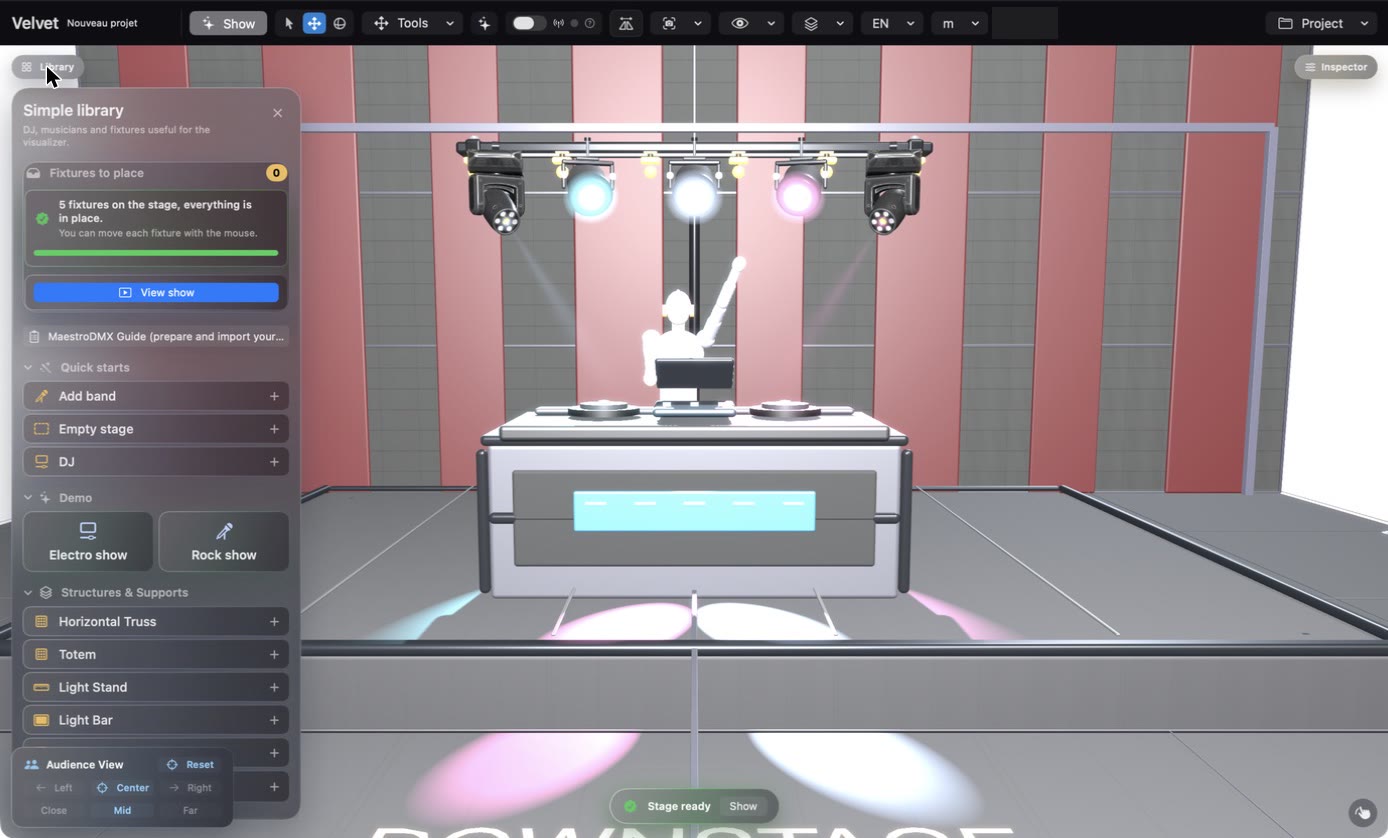This screenshot has width=1388, height=838.
Task: Click the stage perspective view icon
Action: (626, 23)
